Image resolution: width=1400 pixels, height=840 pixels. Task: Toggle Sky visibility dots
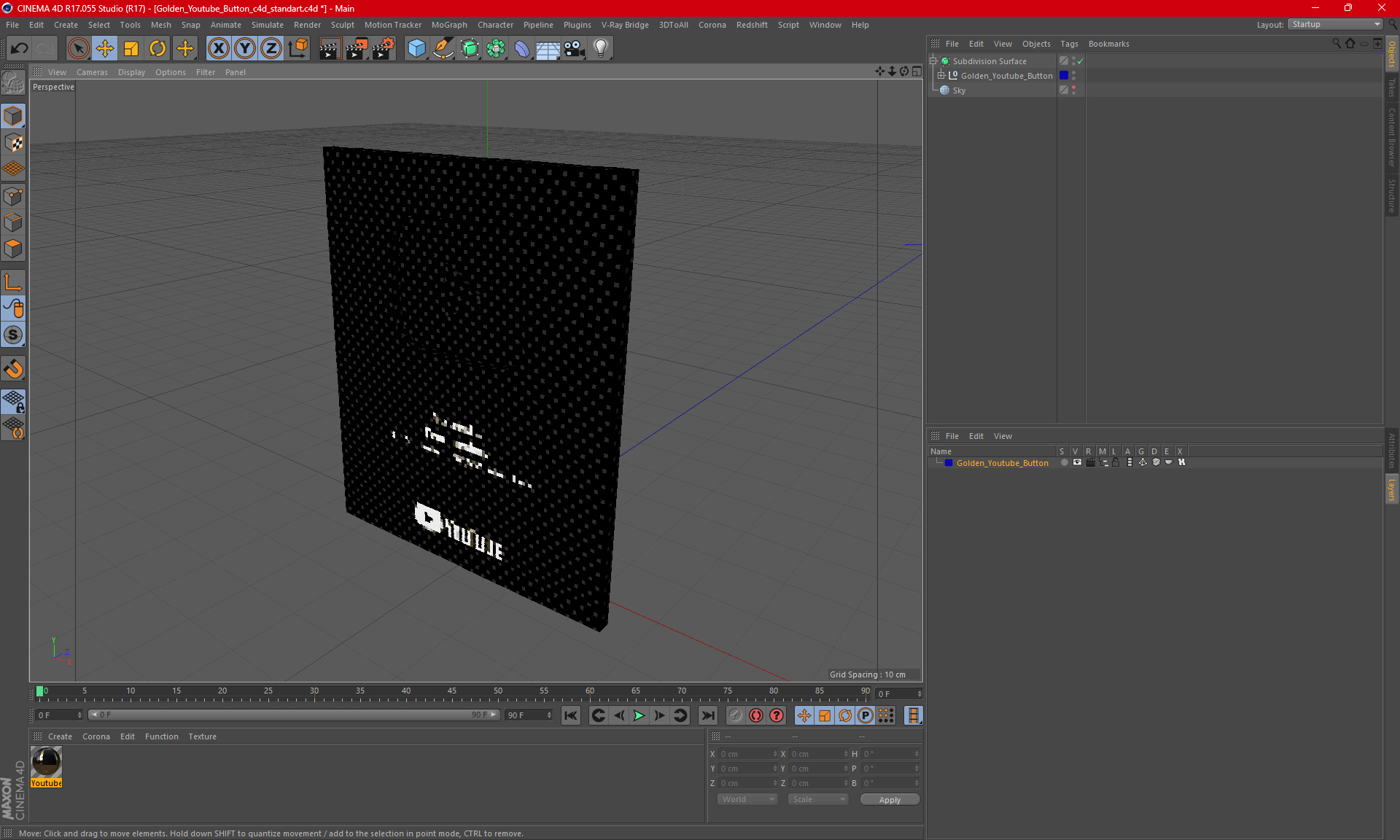click(1073, 90)
